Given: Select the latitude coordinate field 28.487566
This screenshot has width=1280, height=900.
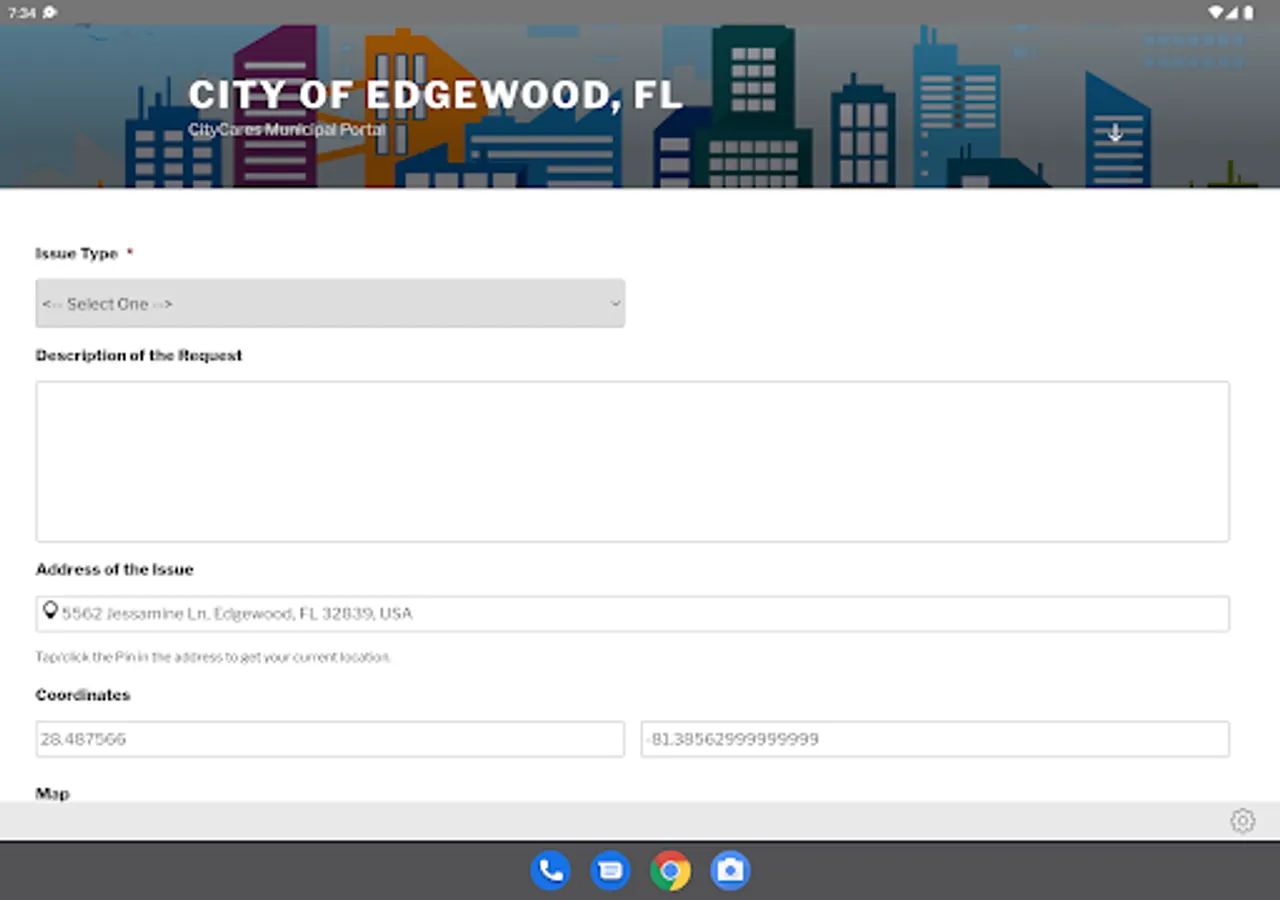Looking at the screenshot, I should (x=330, y=739).
